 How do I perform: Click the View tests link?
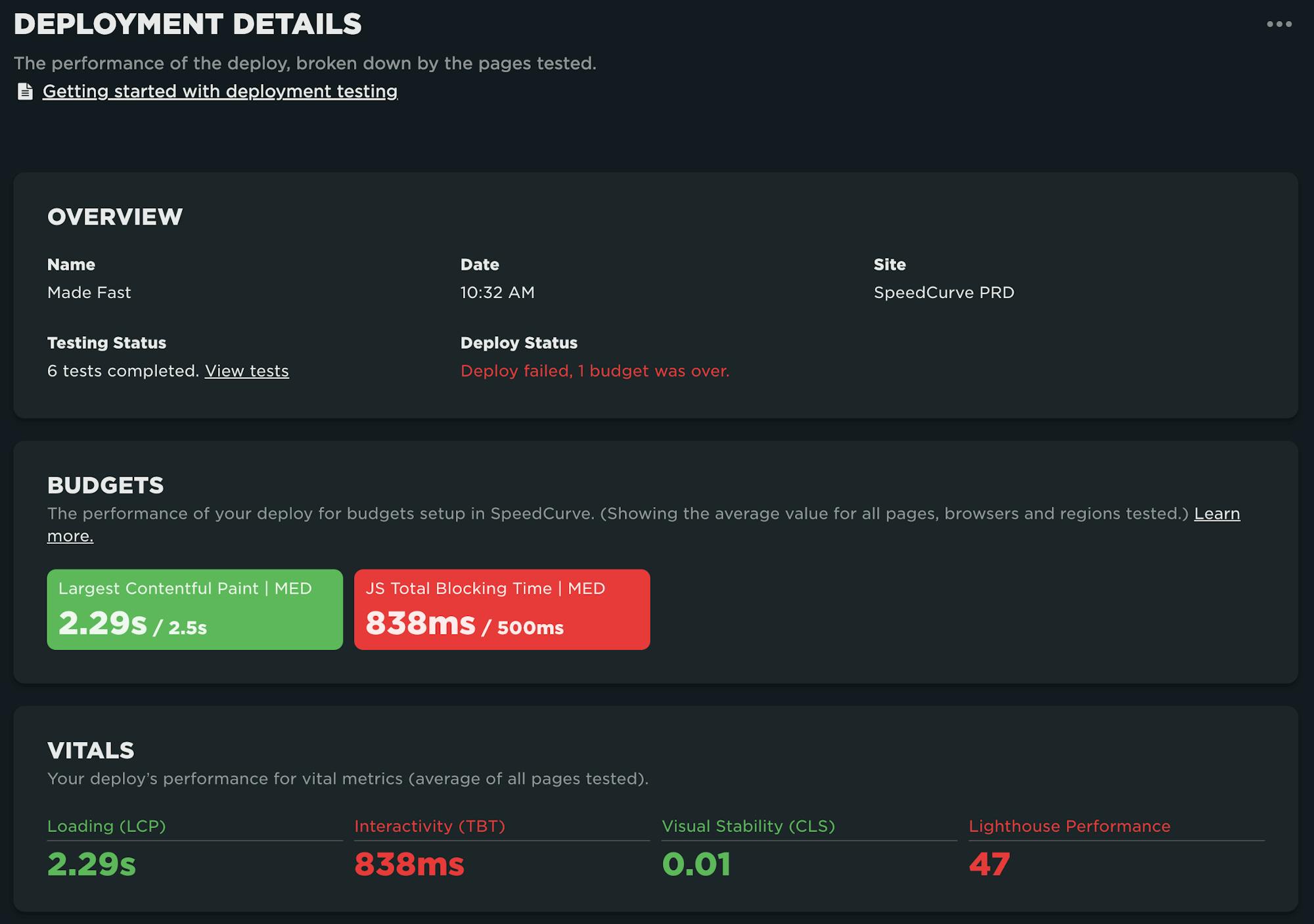246,371
